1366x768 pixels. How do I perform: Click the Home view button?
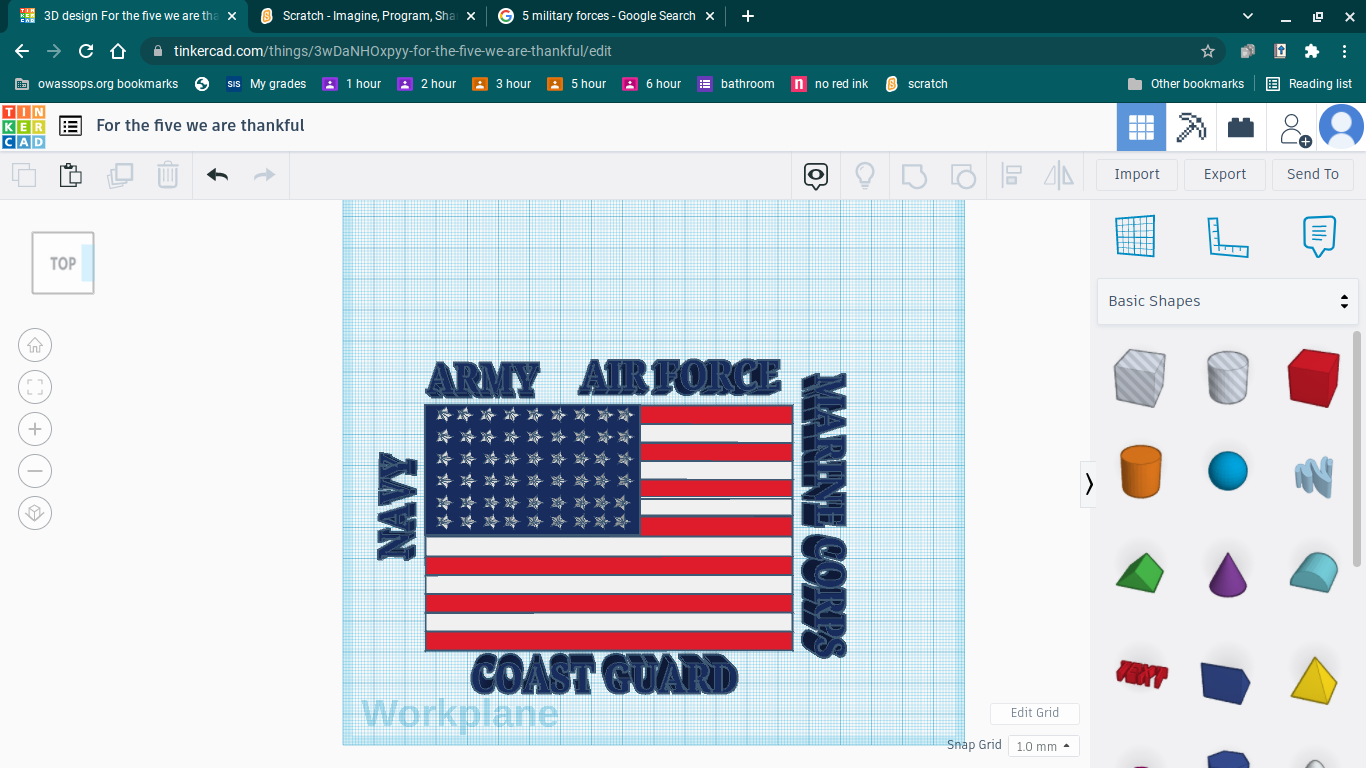click(35, 346)
